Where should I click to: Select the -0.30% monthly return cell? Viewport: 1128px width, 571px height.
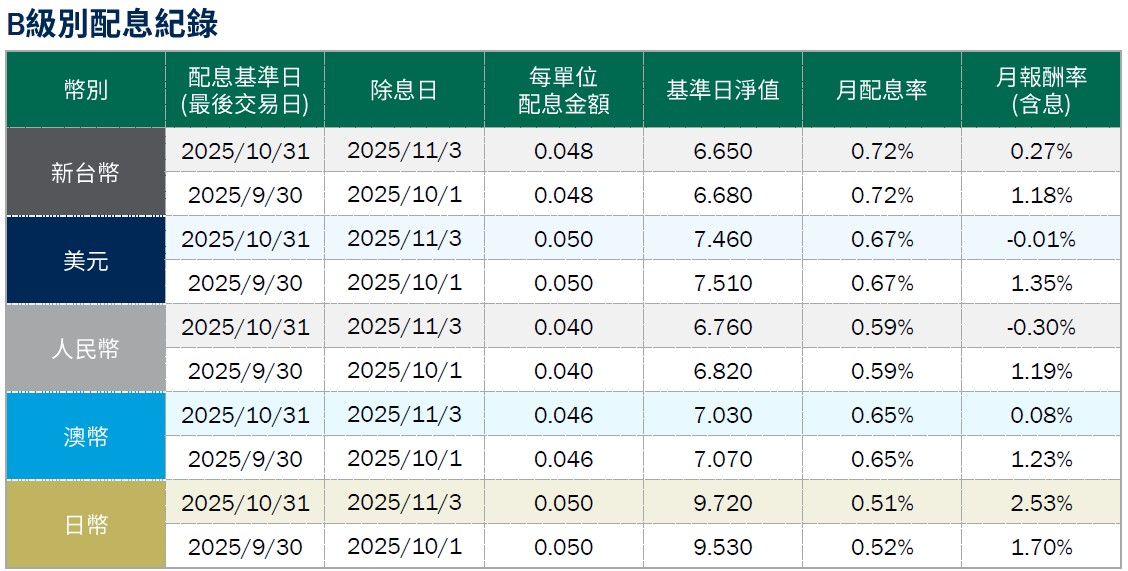(1041, 328)
